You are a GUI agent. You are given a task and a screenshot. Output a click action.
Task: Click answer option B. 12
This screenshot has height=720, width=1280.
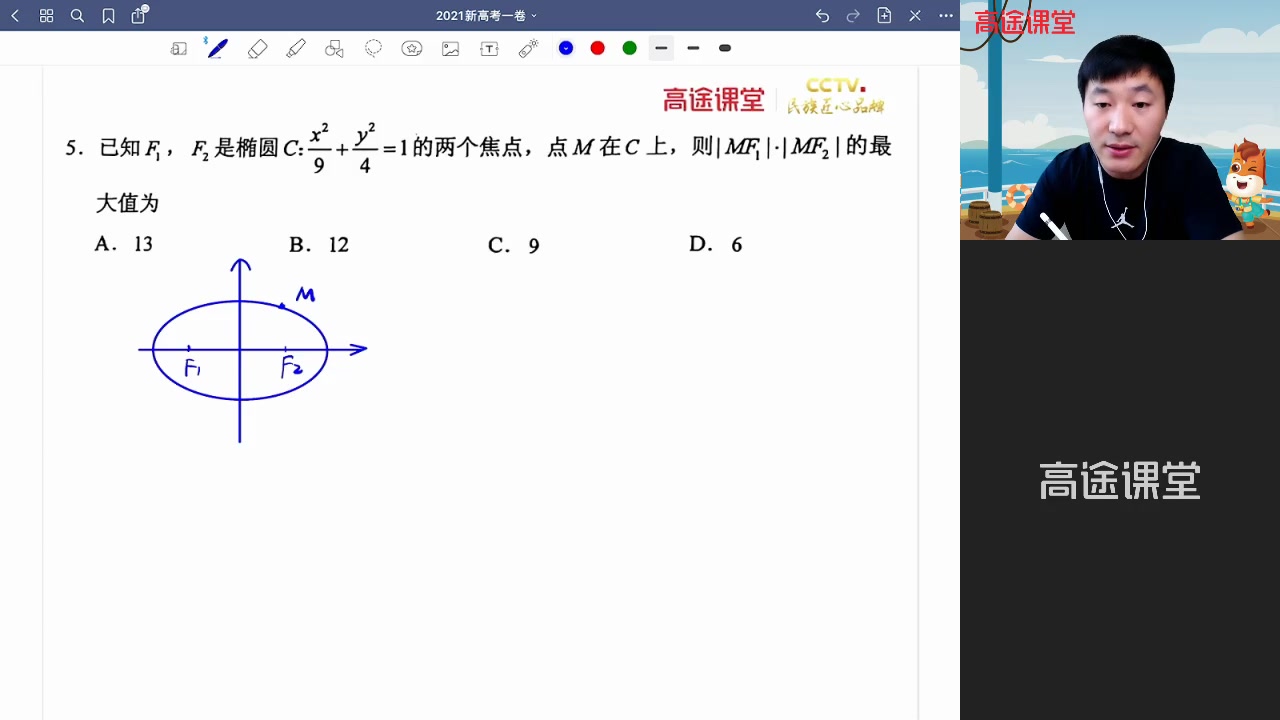pyautogui.click(x=319, y=245)
